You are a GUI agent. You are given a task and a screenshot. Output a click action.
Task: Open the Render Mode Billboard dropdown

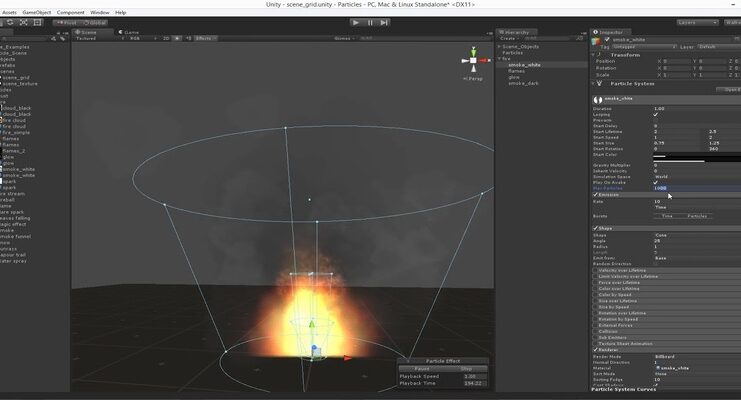coord(697,357)
